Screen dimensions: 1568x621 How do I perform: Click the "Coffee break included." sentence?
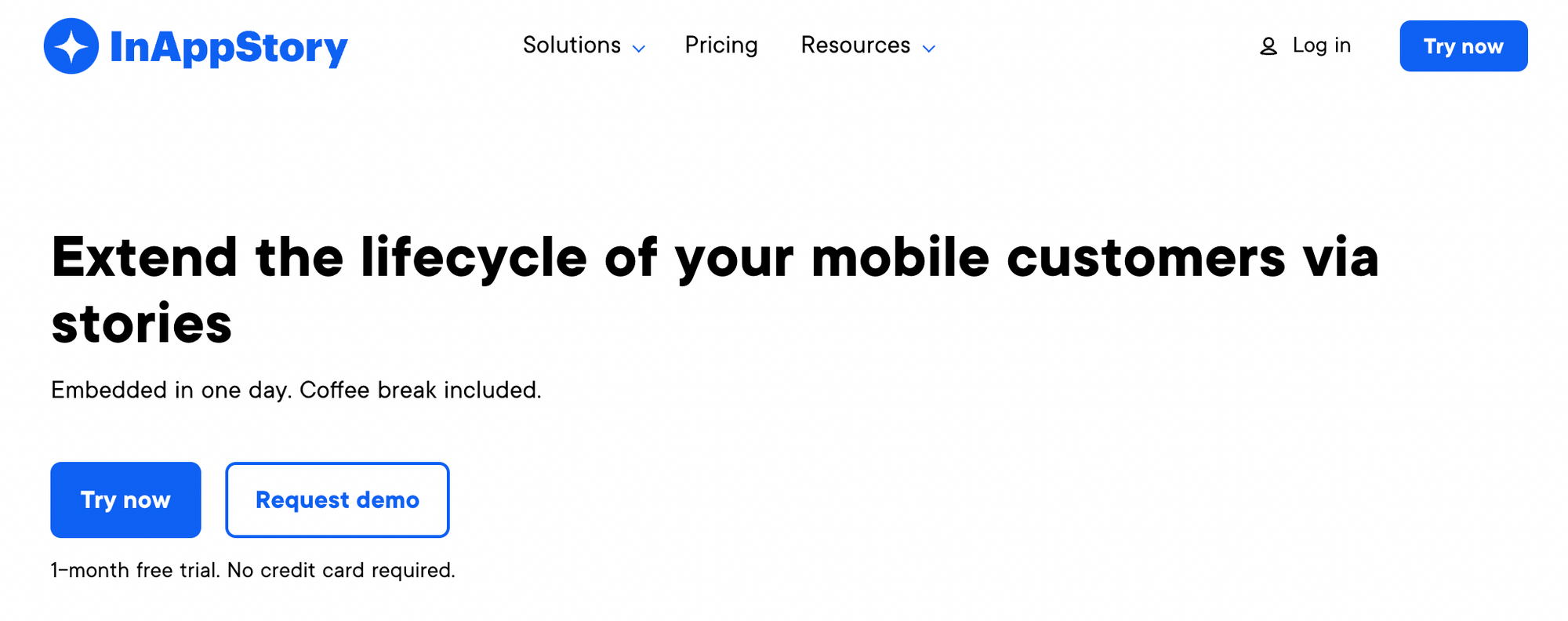420,390
